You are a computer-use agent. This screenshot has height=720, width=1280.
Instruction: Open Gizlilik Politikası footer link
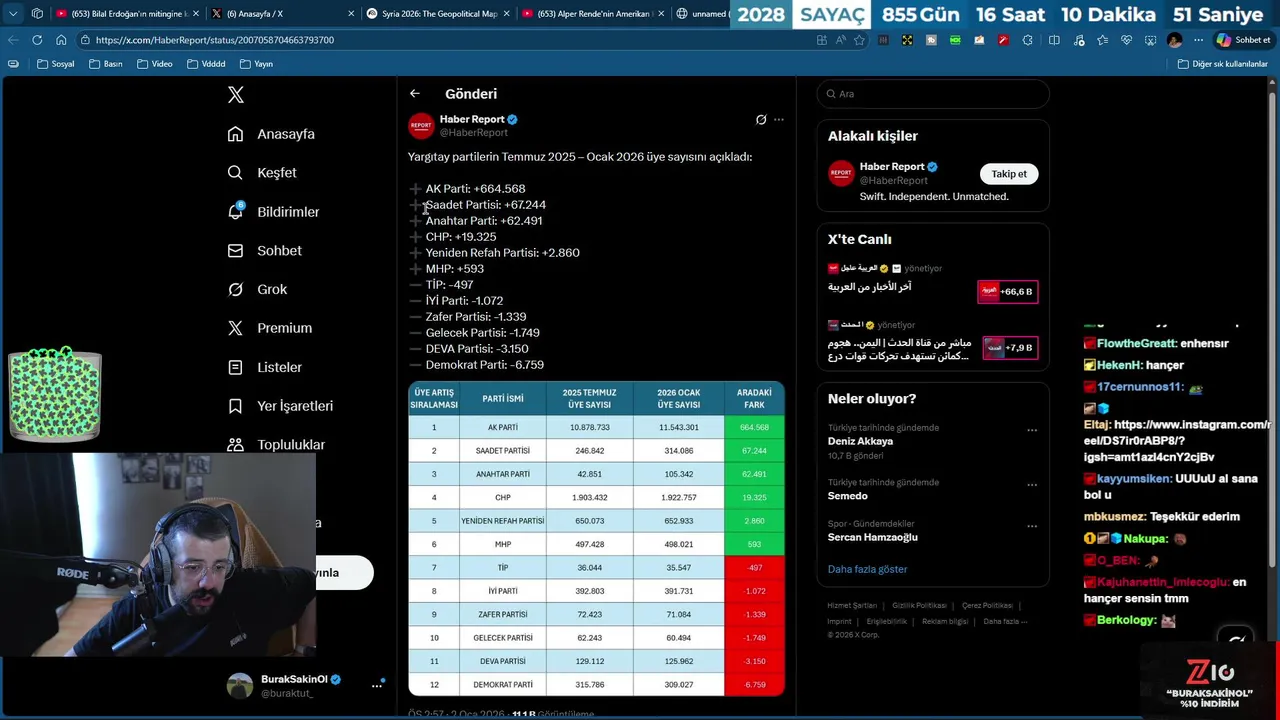pos(919,606)
